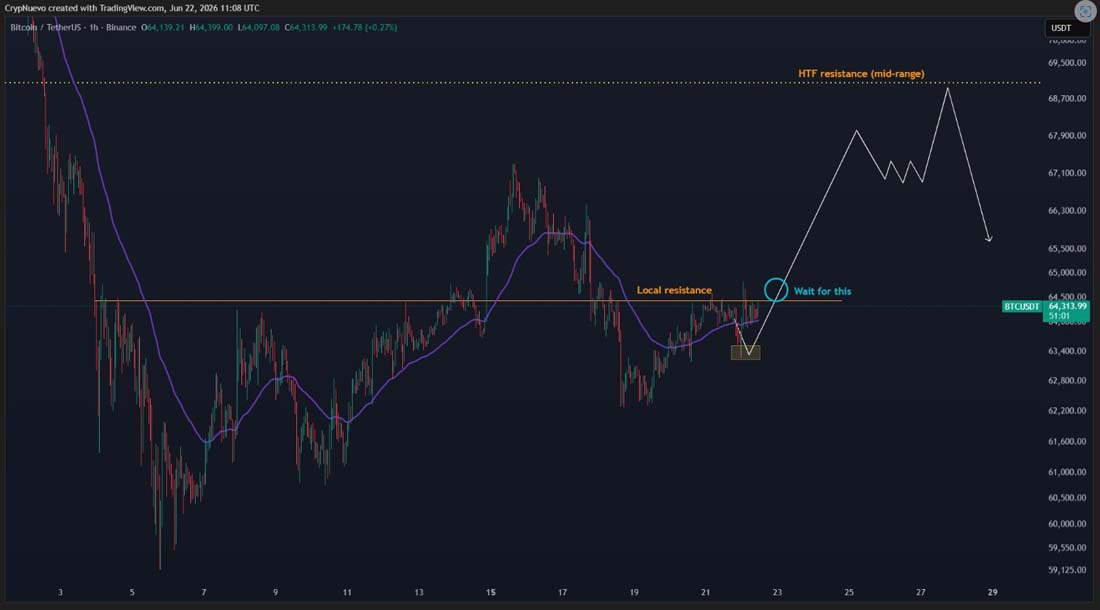
Task: Click the 65,500.00 price axis label
Action: pos(1067,249)
